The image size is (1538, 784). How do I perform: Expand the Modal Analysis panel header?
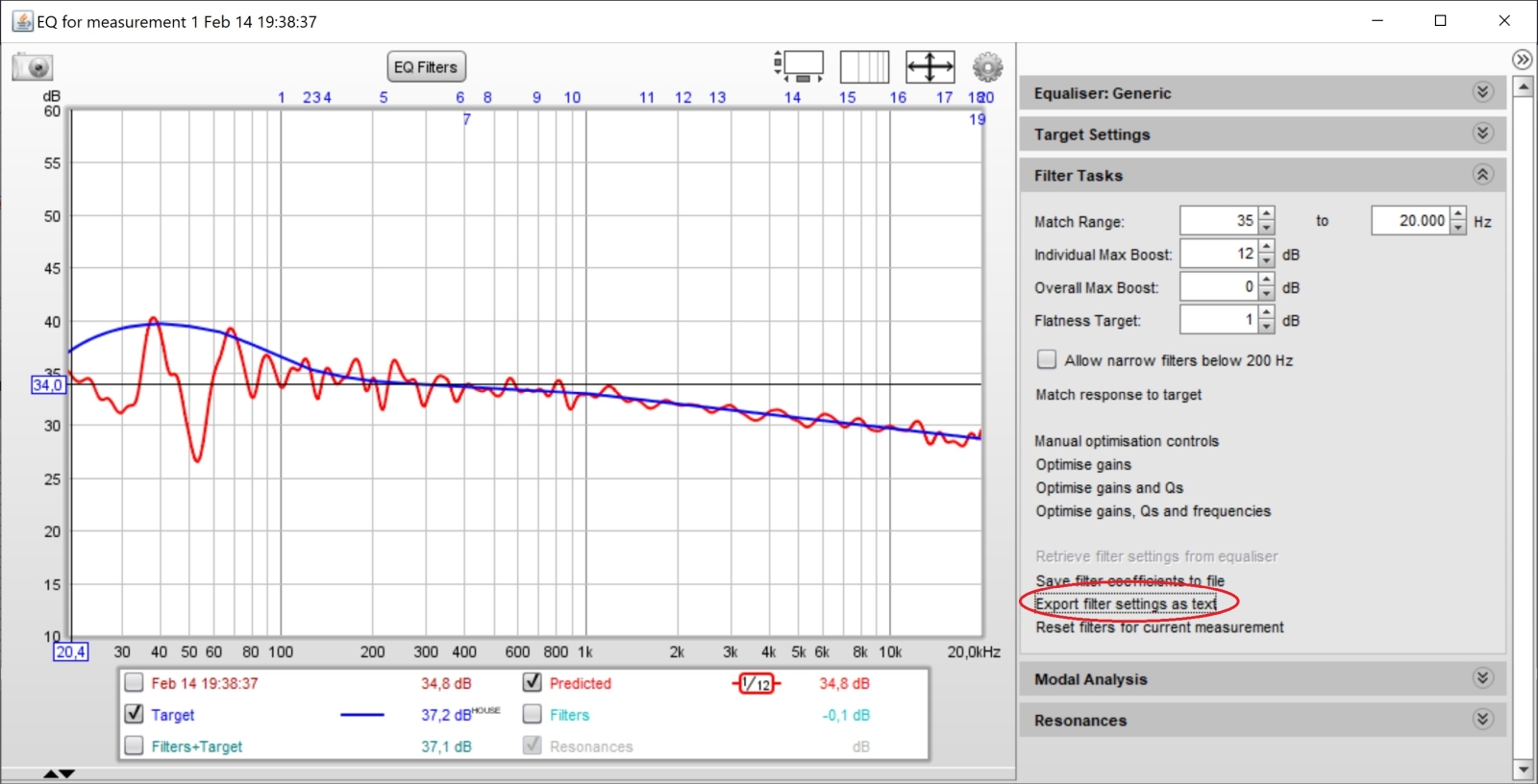[x=1482, y=678]
